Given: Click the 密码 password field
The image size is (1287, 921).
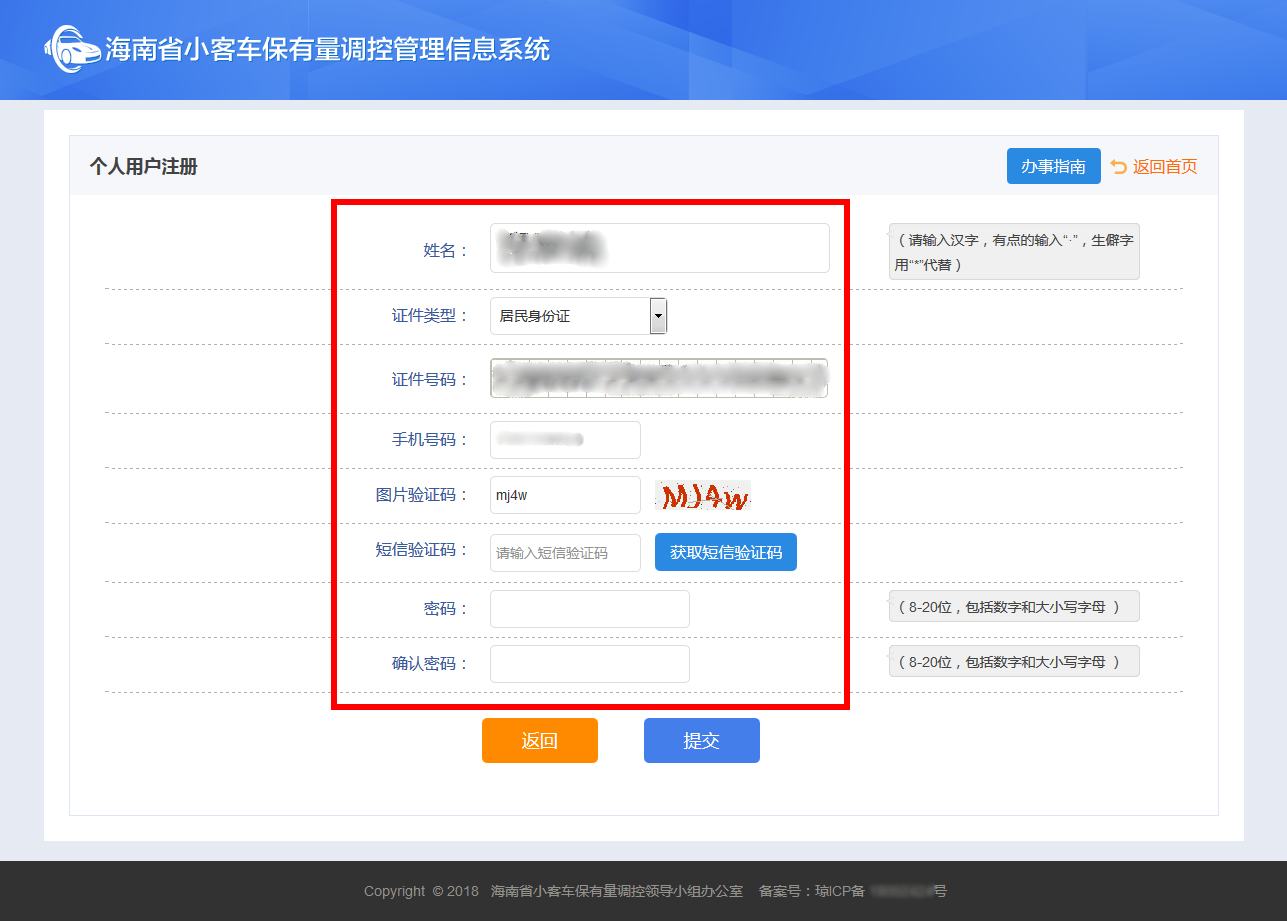Looking at the screenshot, I should click(589, 609).
